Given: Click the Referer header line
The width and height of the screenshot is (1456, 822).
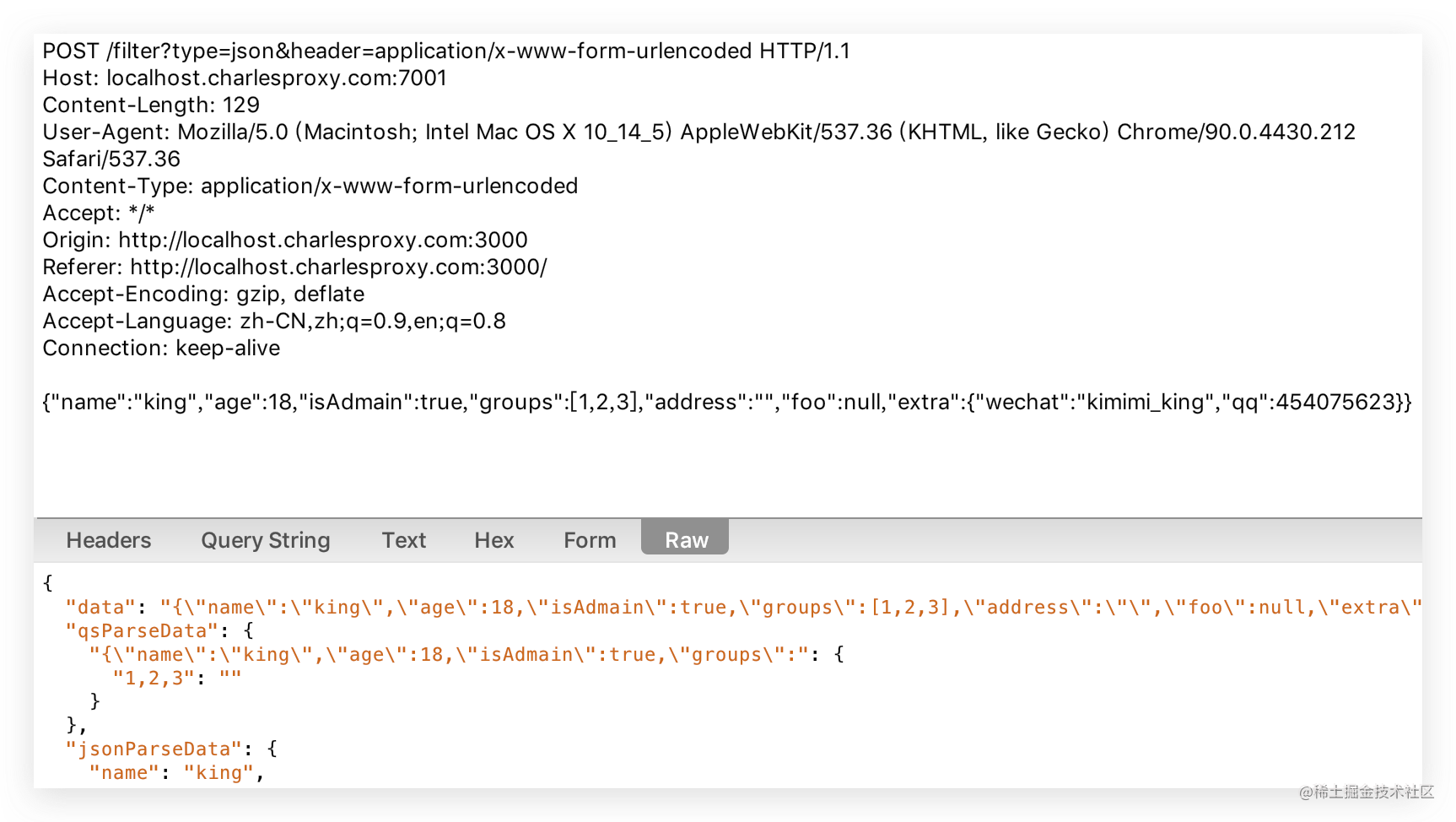Looking at the screenshot, I should pyautogui.click(x=295, y=268).
